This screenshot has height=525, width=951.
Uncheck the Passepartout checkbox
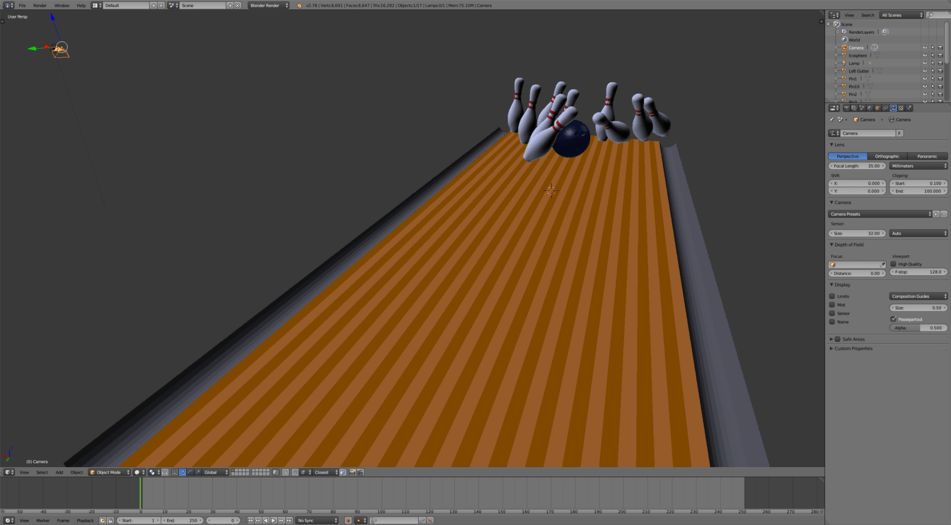pos(893,319)
